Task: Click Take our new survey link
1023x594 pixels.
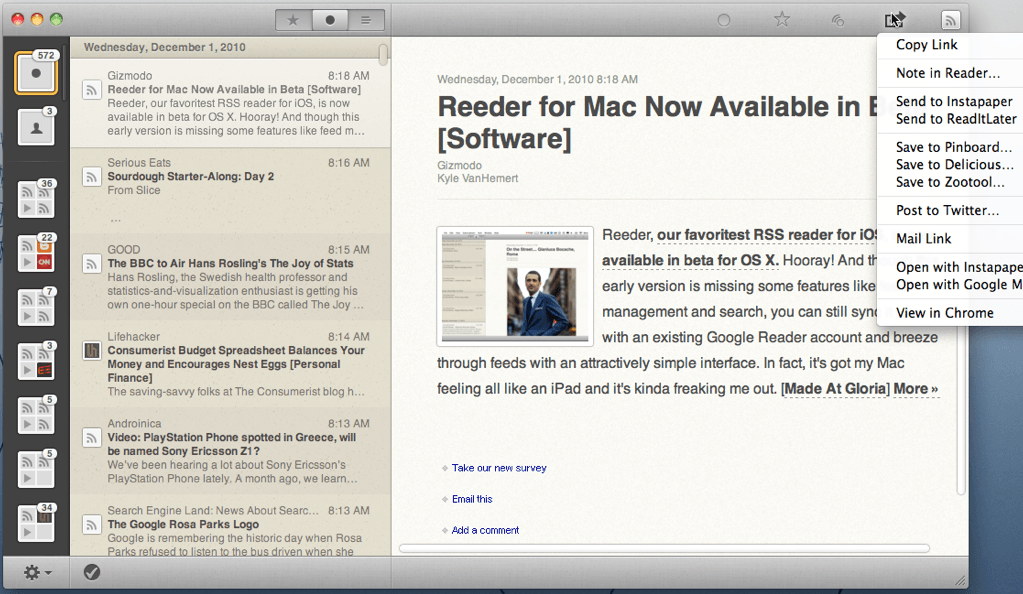Action: pyautogui.click(x=499, y=468)
